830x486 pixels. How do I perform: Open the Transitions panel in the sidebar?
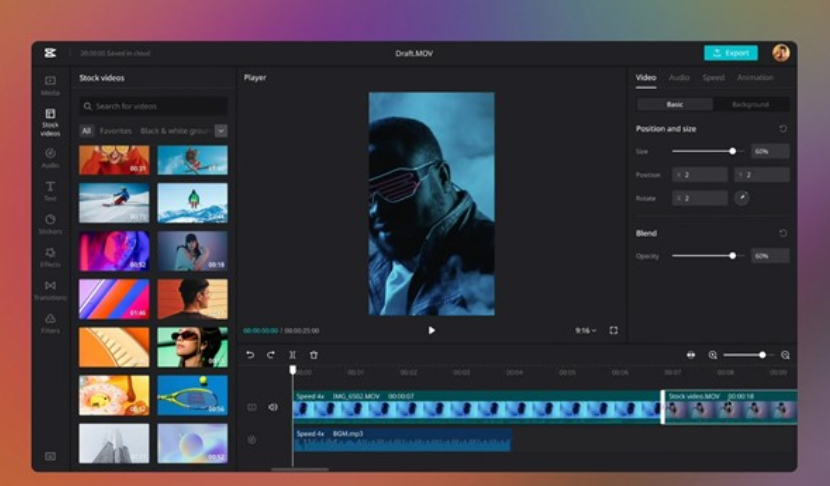[50, 289]
